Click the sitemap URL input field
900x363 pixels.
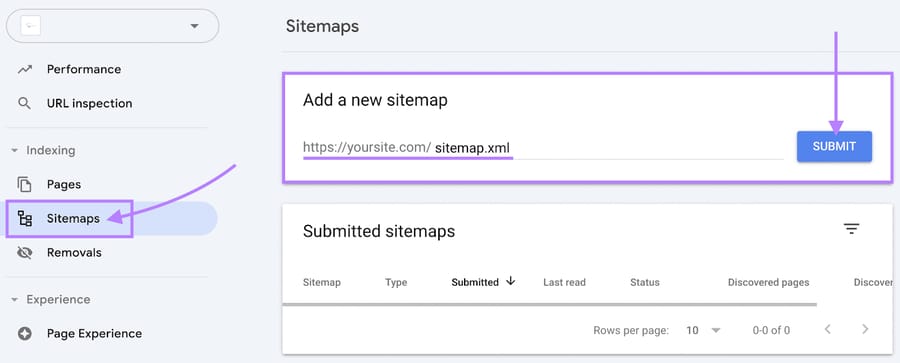pyautogui.click(x=543, y=148)
